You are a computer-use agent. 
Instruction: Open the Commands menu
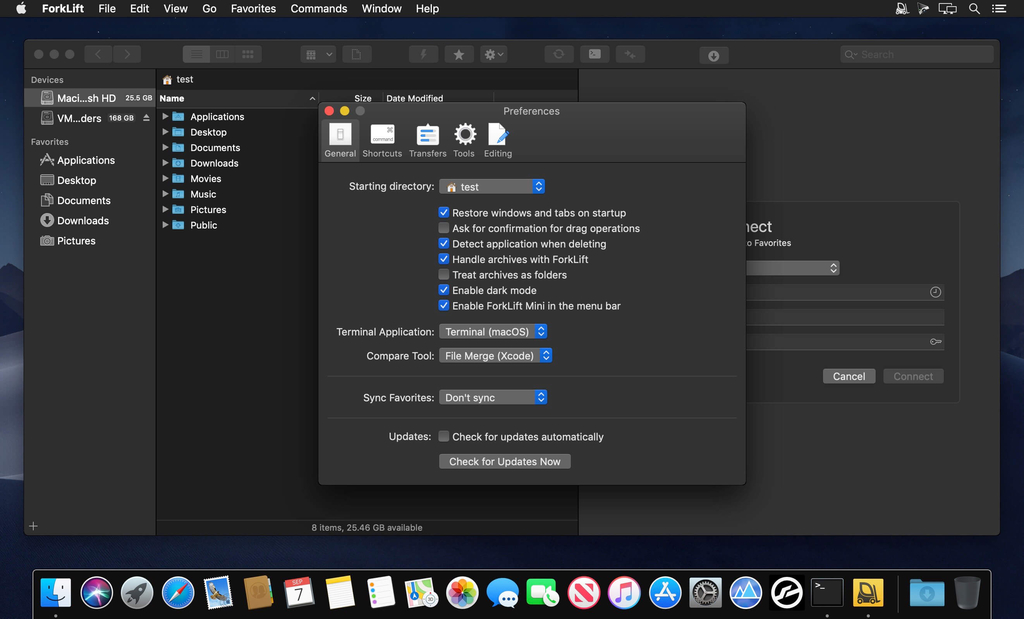pyautogui.click(x=319, y=9)
